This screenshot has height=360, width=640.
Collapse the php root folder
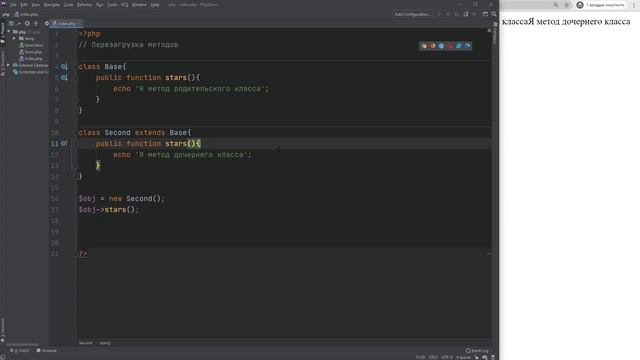pos(9,32)
